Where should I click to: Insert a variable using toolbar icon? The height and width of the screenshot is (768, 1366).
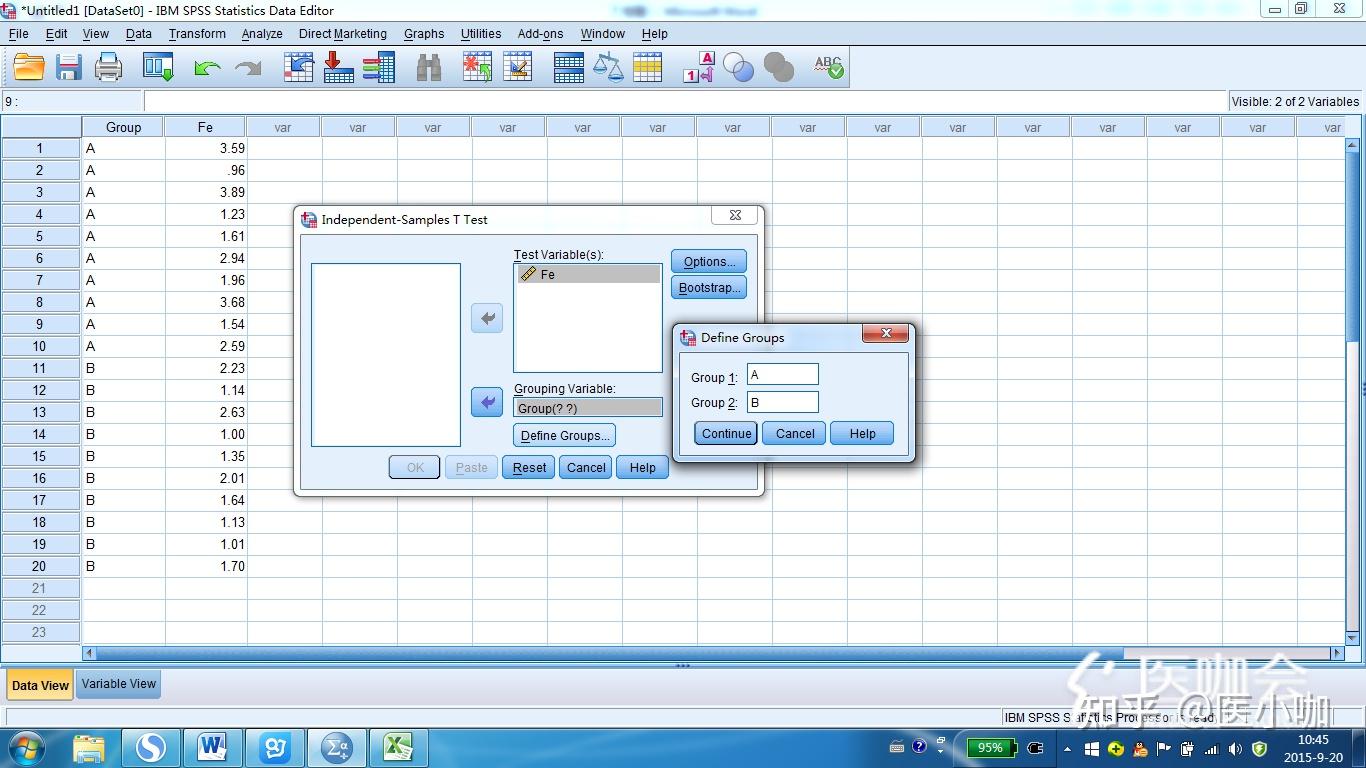tap(518, 67)
